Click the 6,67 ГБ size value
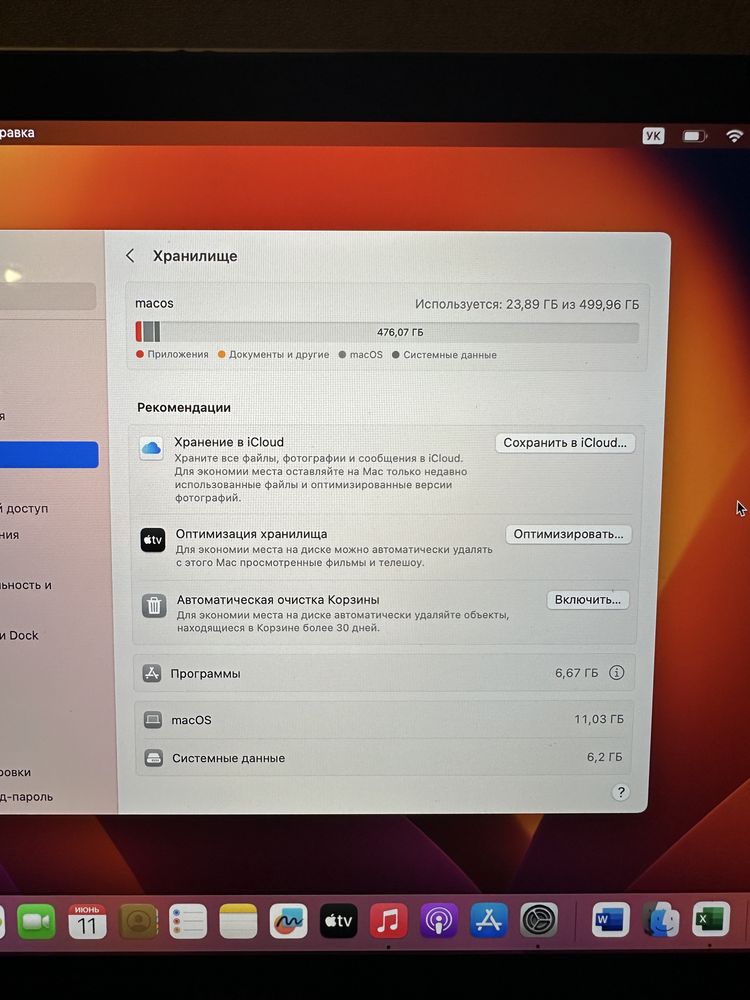 (577, 673)
